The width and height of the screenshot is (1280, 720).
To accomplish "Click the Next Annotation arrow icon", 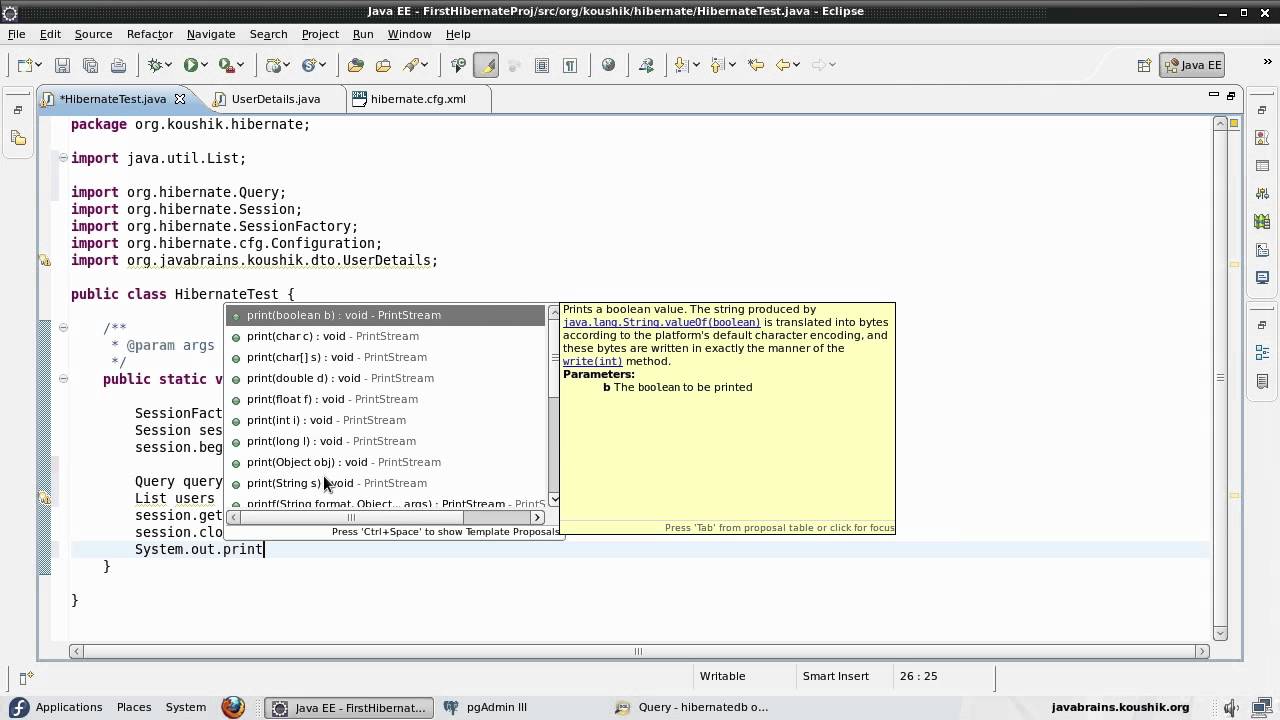I will click(x=681, y=65).
